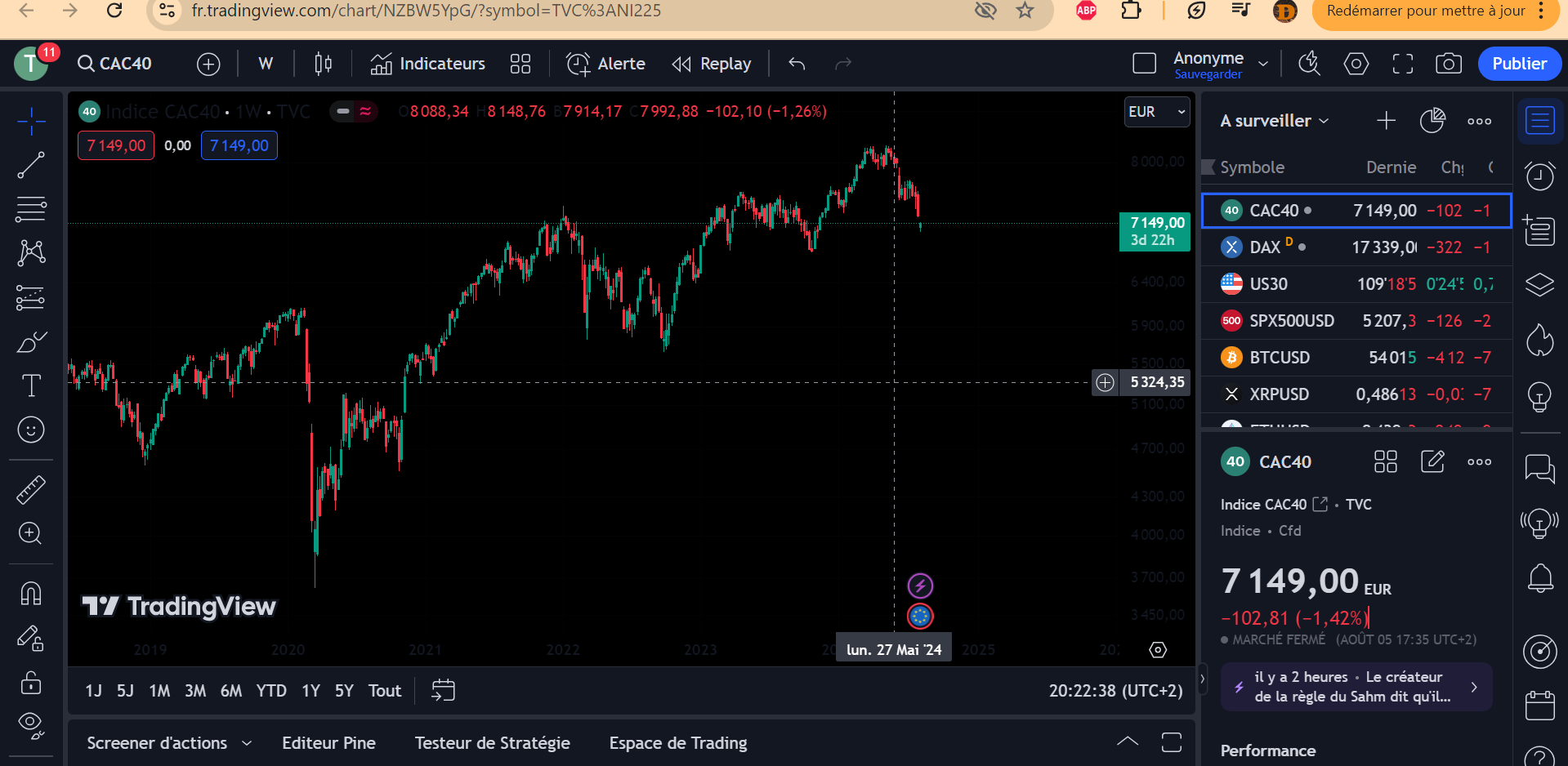Undo the last chart action
Image resolution: width=1568 pixels, height=766 pixels.
coord(797,64)
